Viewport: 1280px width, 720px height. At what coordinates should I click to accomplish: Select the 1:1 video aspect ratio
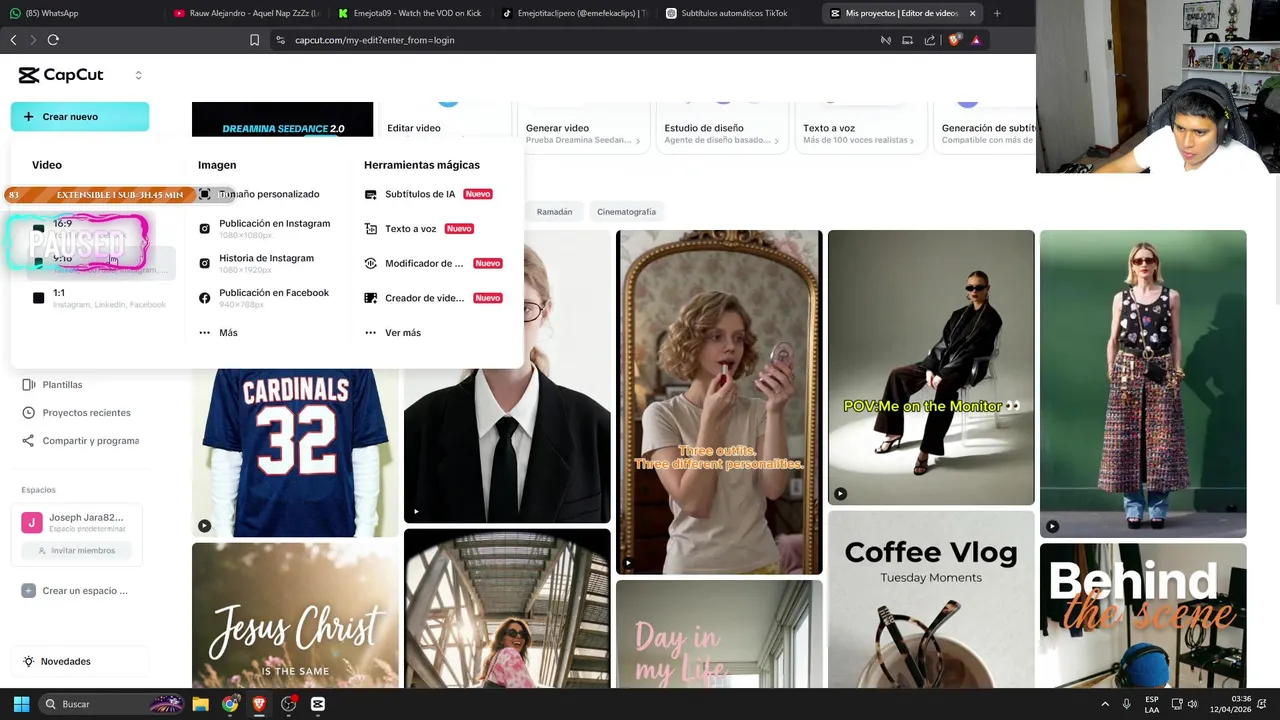(98, 298)
